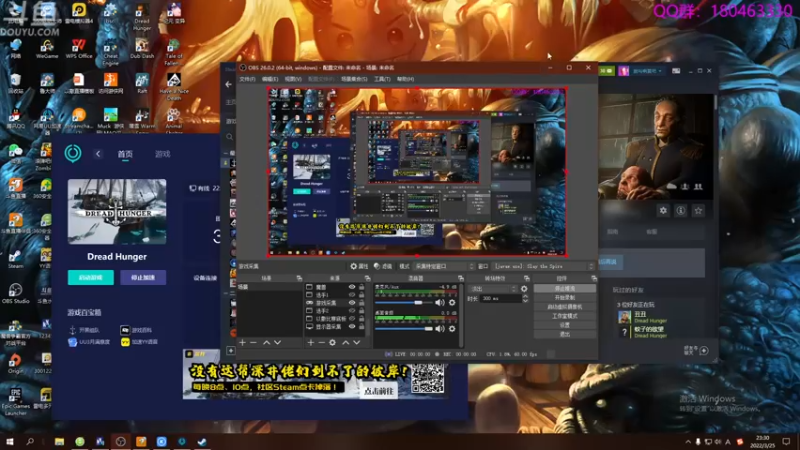Viewport: 800px width, 450px height.
Task: Open the 文件(F) menu in OBS
Action: [247, 79]
